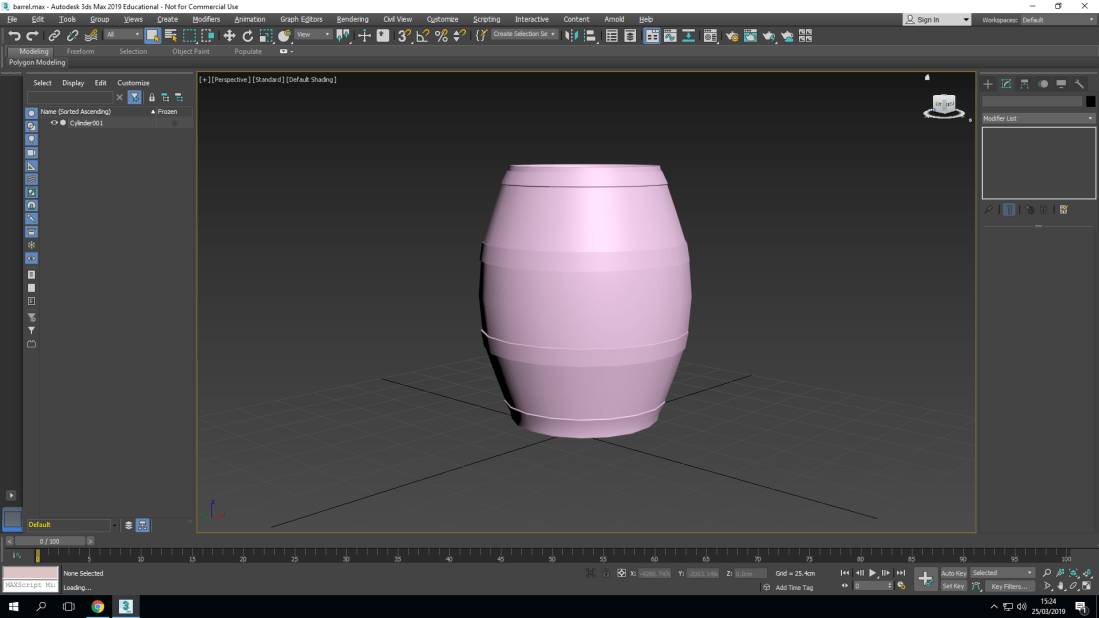This screenshot has height=618, width=1099.
Task: Toggle Angle Snap in main toolbar
Action: tap(422, 35)
